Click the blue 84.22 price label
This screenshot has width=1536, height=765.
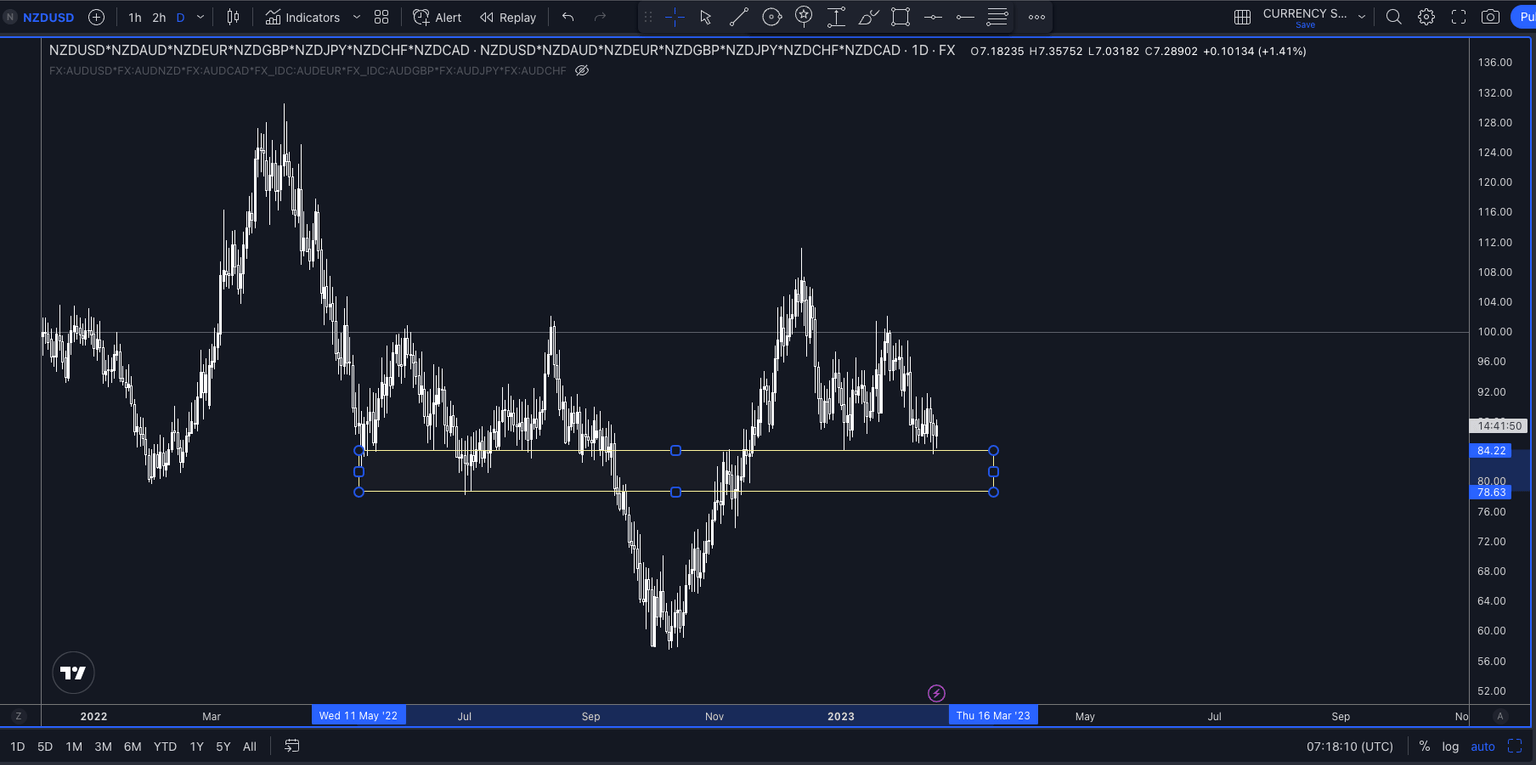click(x=1490, y=450)
